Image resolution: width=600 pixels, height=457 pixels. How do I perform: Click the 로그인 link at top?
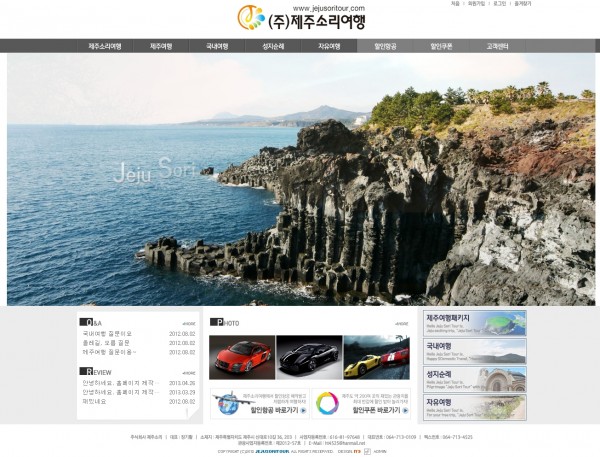click(499, 4)
